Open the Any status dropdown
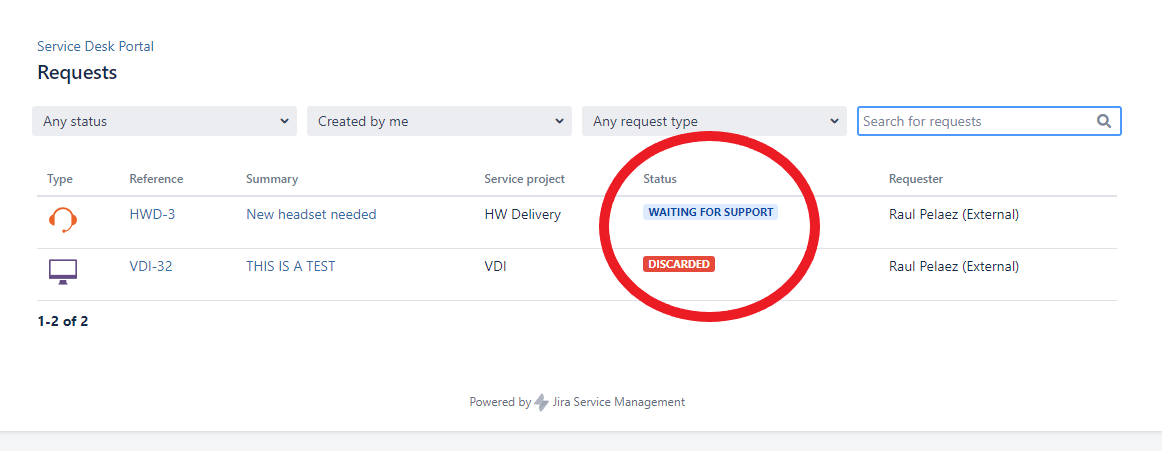1162x451 pixels. [x=164, y=121]
